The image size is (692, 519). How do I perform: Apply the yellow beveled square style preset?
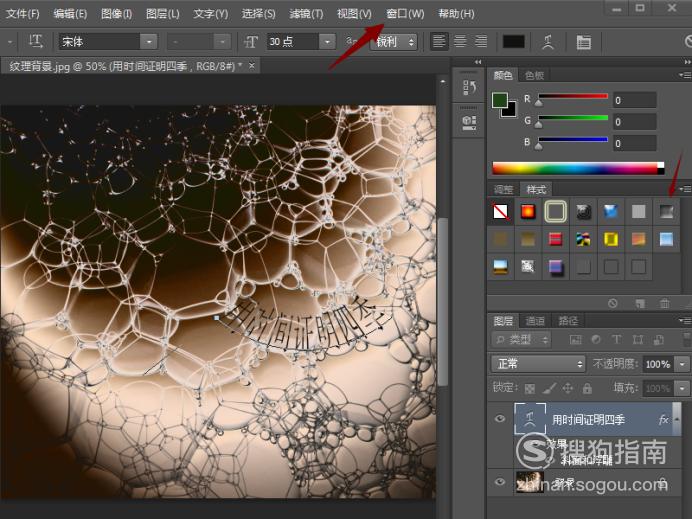pyautogui.click(x=611, y=239)
